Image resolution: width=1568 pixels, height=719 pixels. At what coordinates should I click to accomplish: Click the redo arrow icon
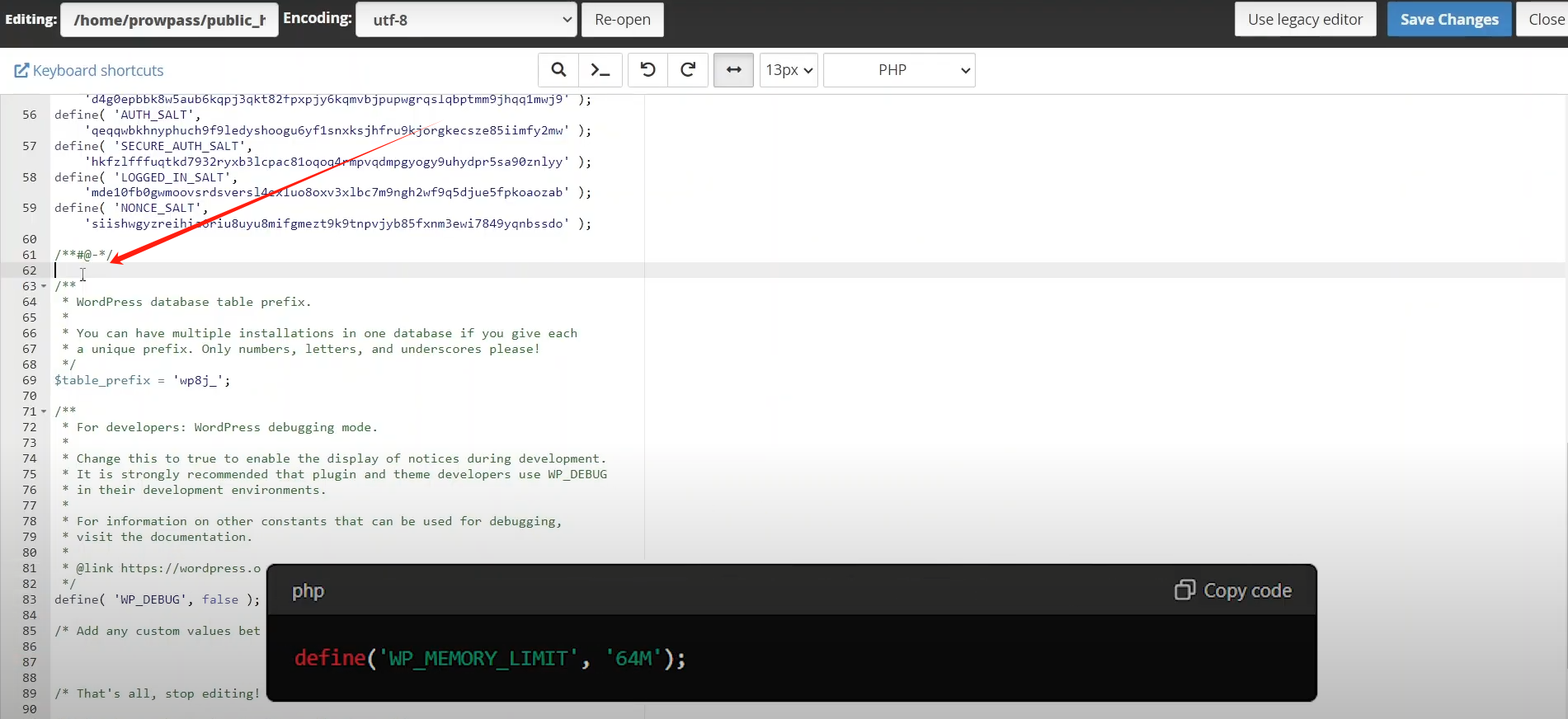(x=688, y=70)
